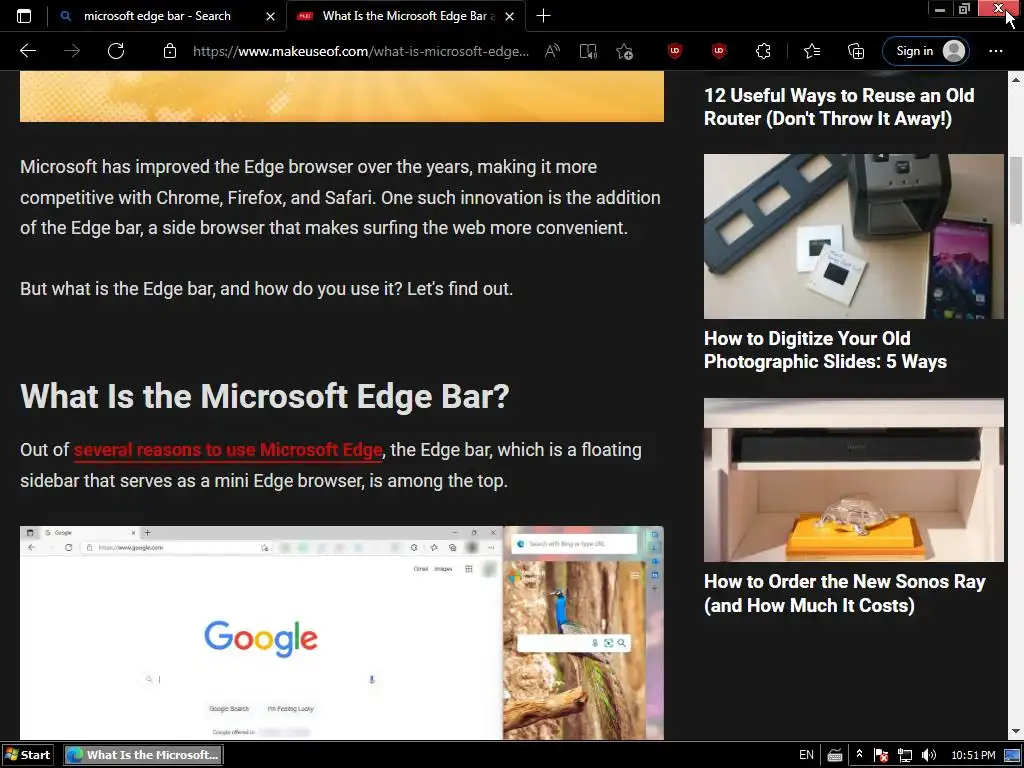Enlarge the Edge bar Google screenshot image
Image resolution: width=1024 pixels, height=768 pixels.
[342, 633]
